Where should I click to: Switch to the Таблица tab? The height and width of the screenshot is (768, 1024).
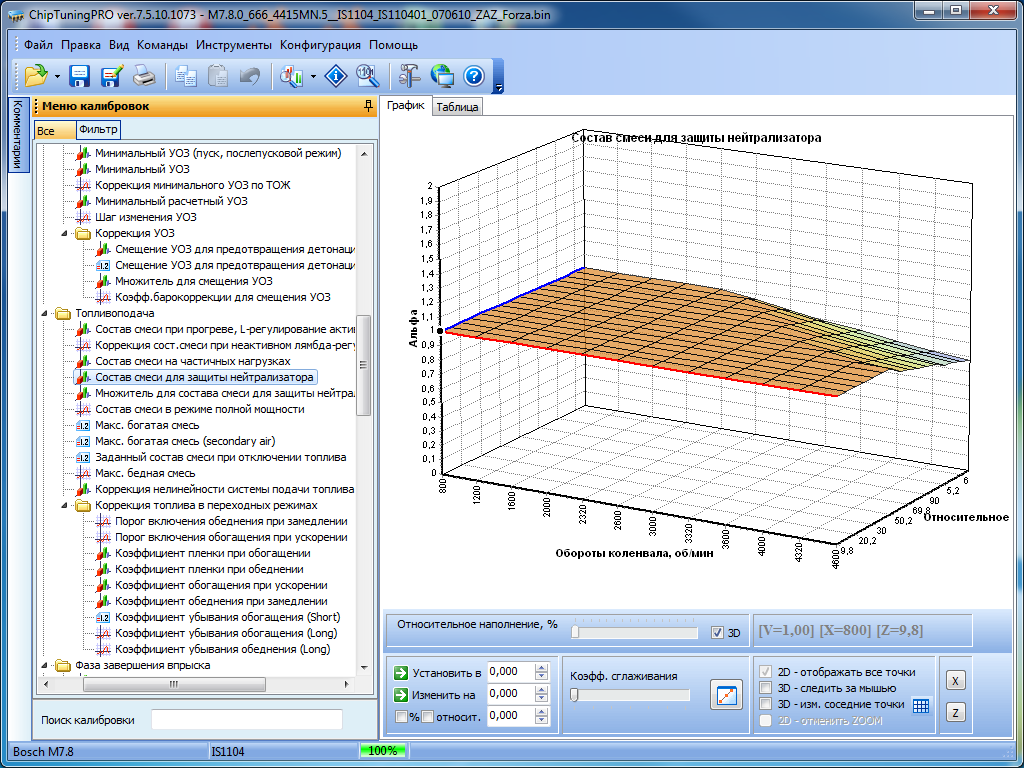(x=458, y=107)
